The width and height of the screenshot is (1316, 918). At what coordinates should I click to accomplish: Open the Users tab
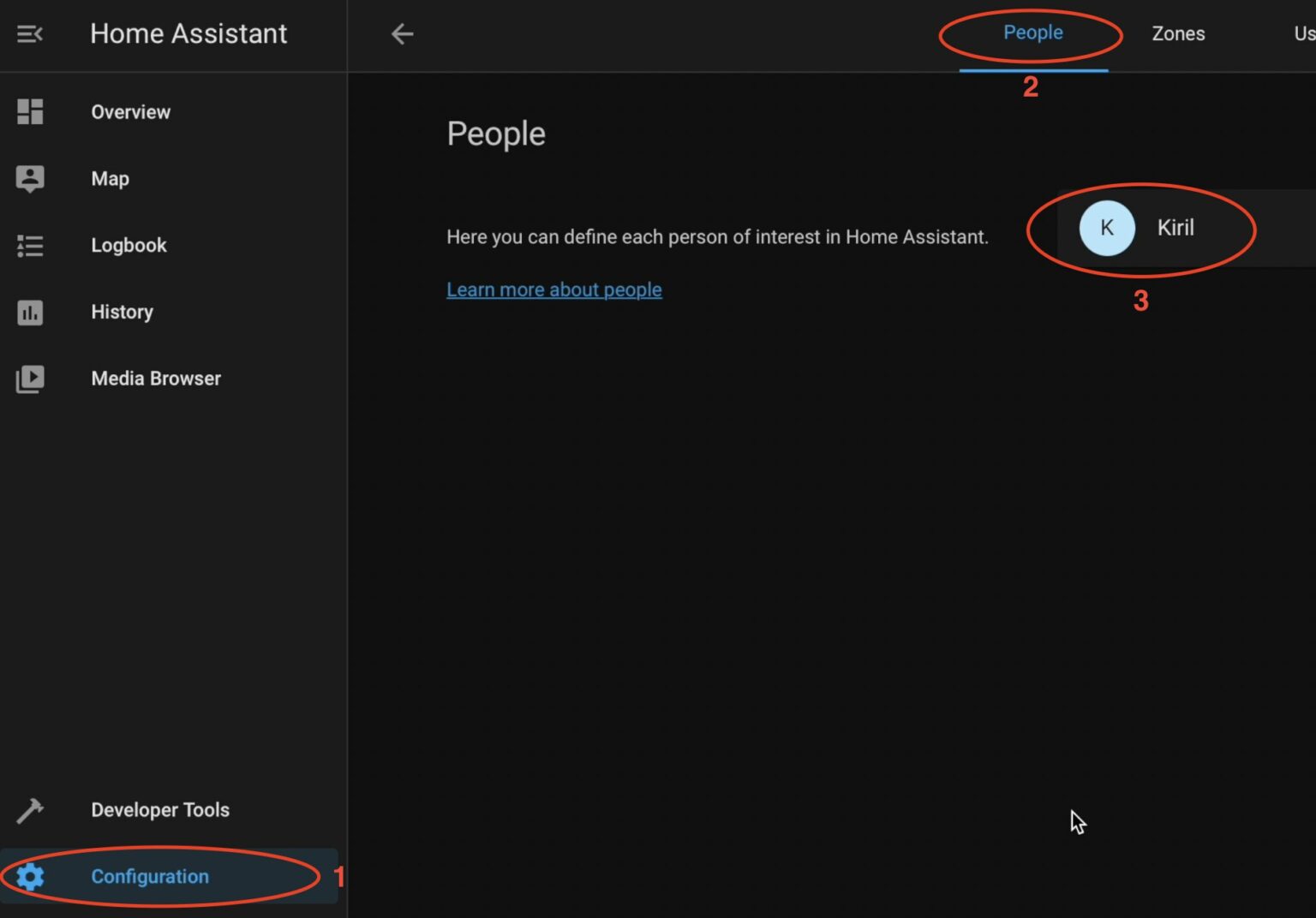(1303, 33)
